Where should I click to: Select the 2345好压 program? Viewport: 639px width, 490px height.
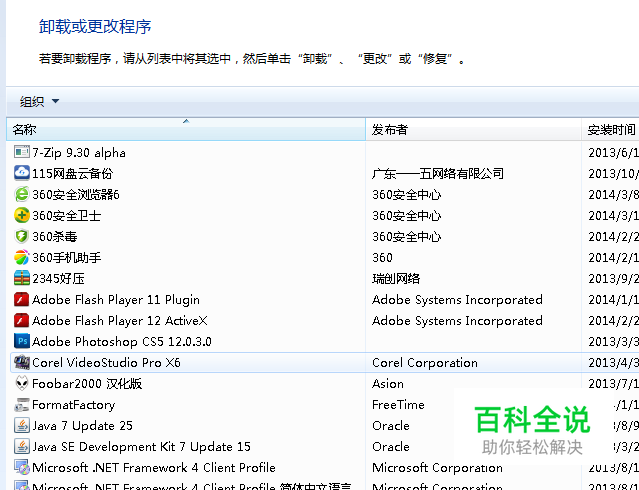tap(58, 278)
